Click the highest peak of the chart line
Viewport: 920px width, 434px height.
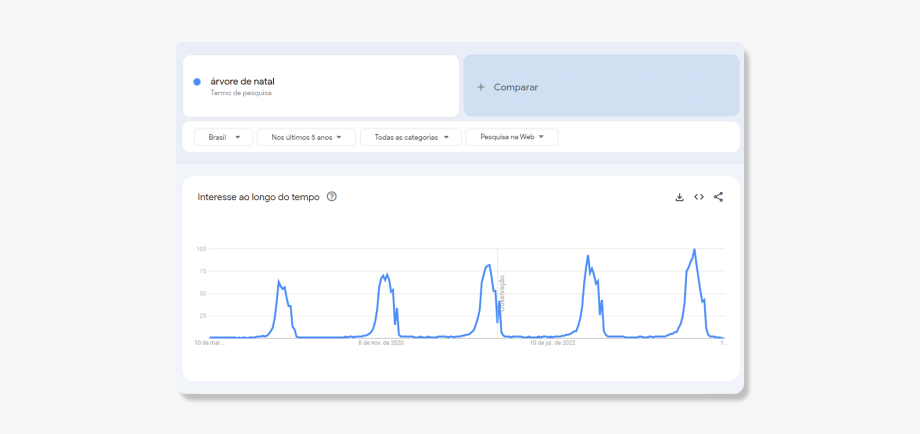click(x=695, y=250)
